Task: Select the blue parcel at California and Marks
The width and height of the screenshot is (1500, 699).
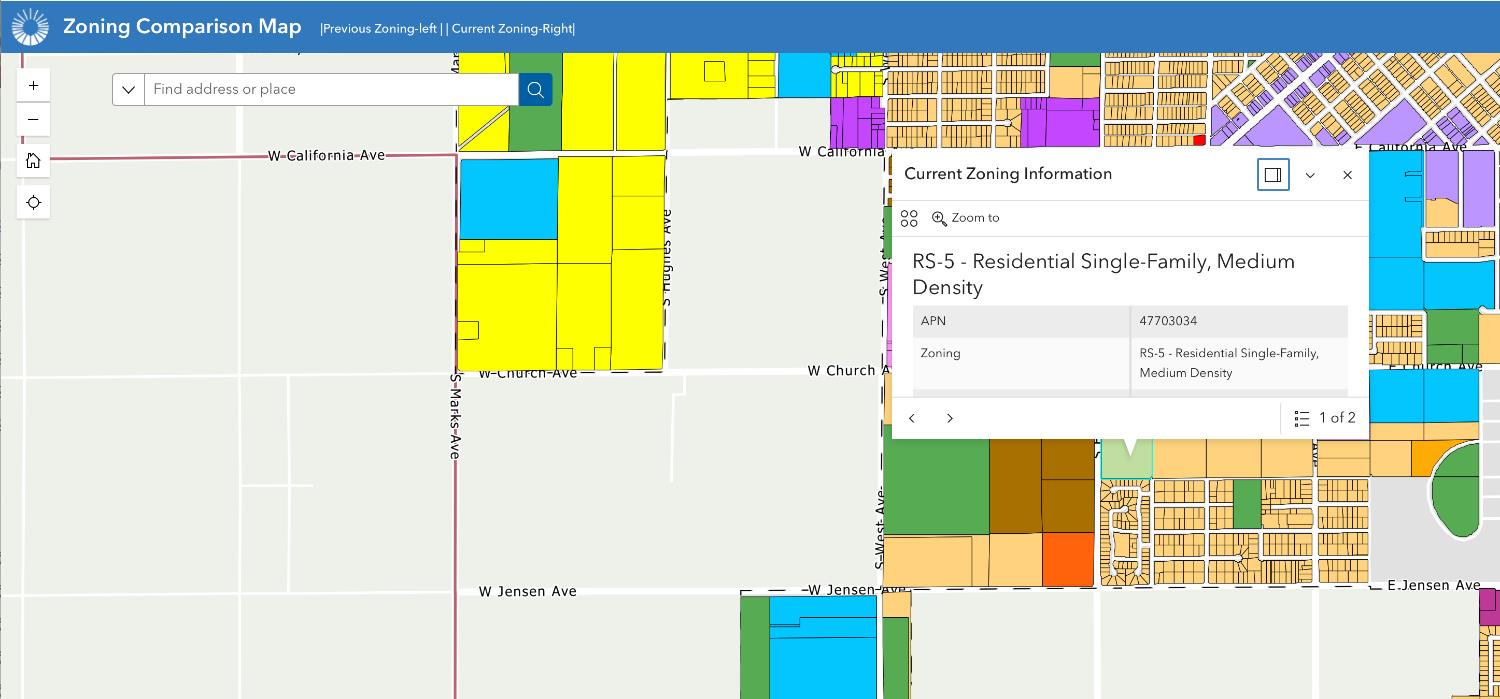Action: (508, 199)
